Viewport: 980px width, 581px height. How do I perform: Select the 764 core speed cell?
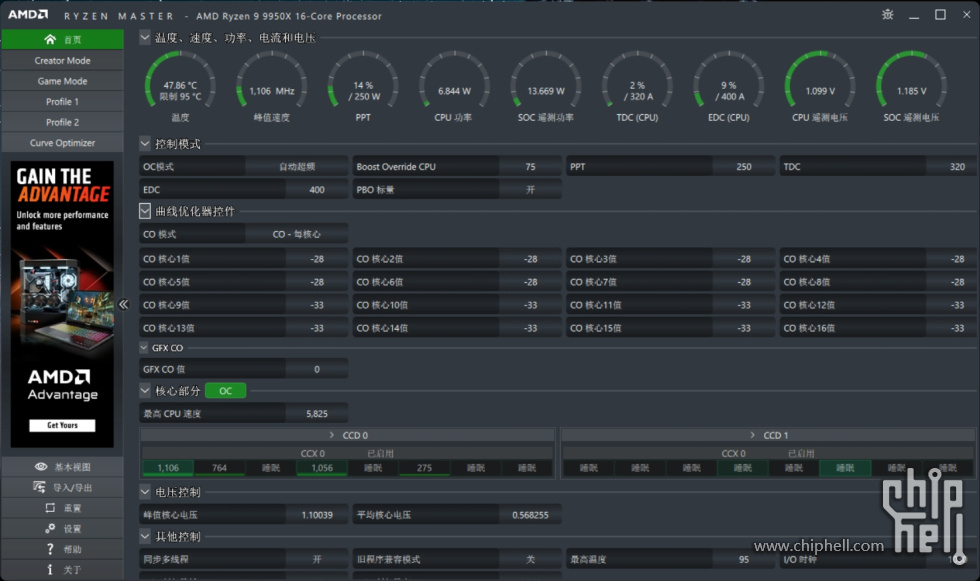219,468
